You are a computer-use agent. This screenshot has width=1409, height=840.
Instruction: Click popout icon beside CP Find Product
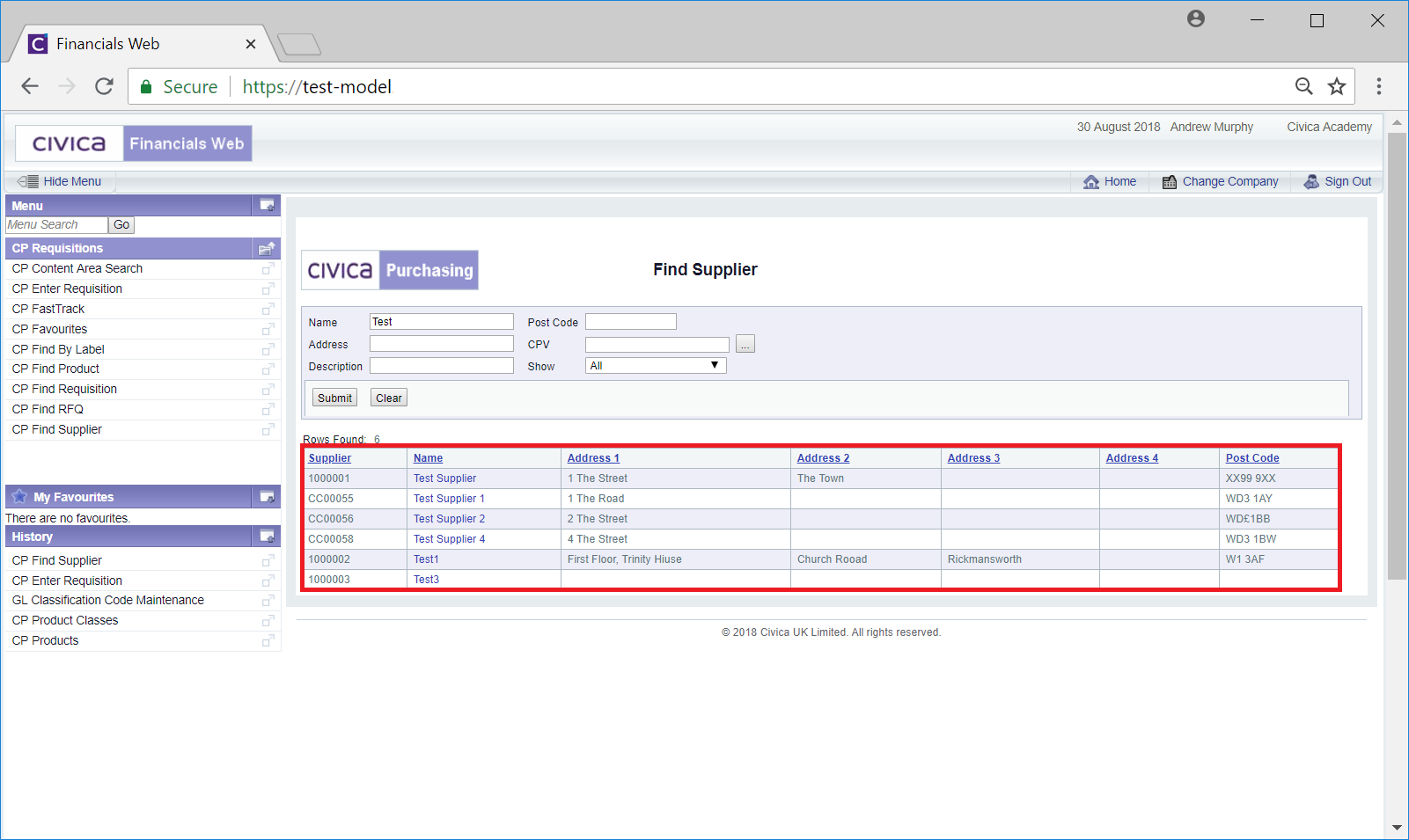pyautogui.click(x=268, y=369)
